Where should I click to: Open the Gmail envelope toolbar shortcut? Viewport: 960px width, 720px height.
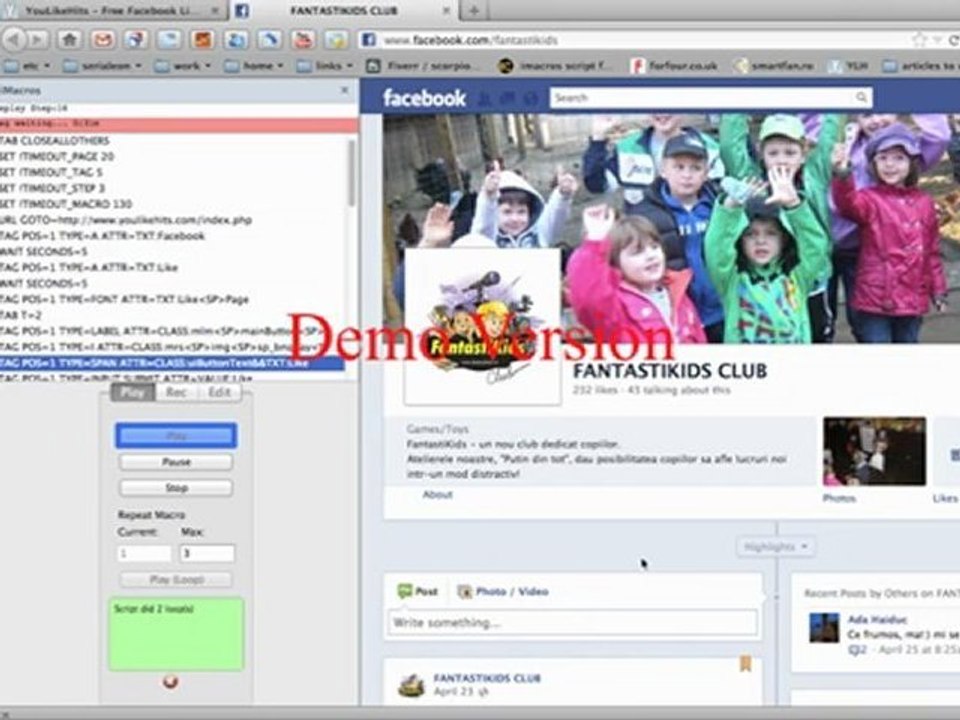[103, 40]
